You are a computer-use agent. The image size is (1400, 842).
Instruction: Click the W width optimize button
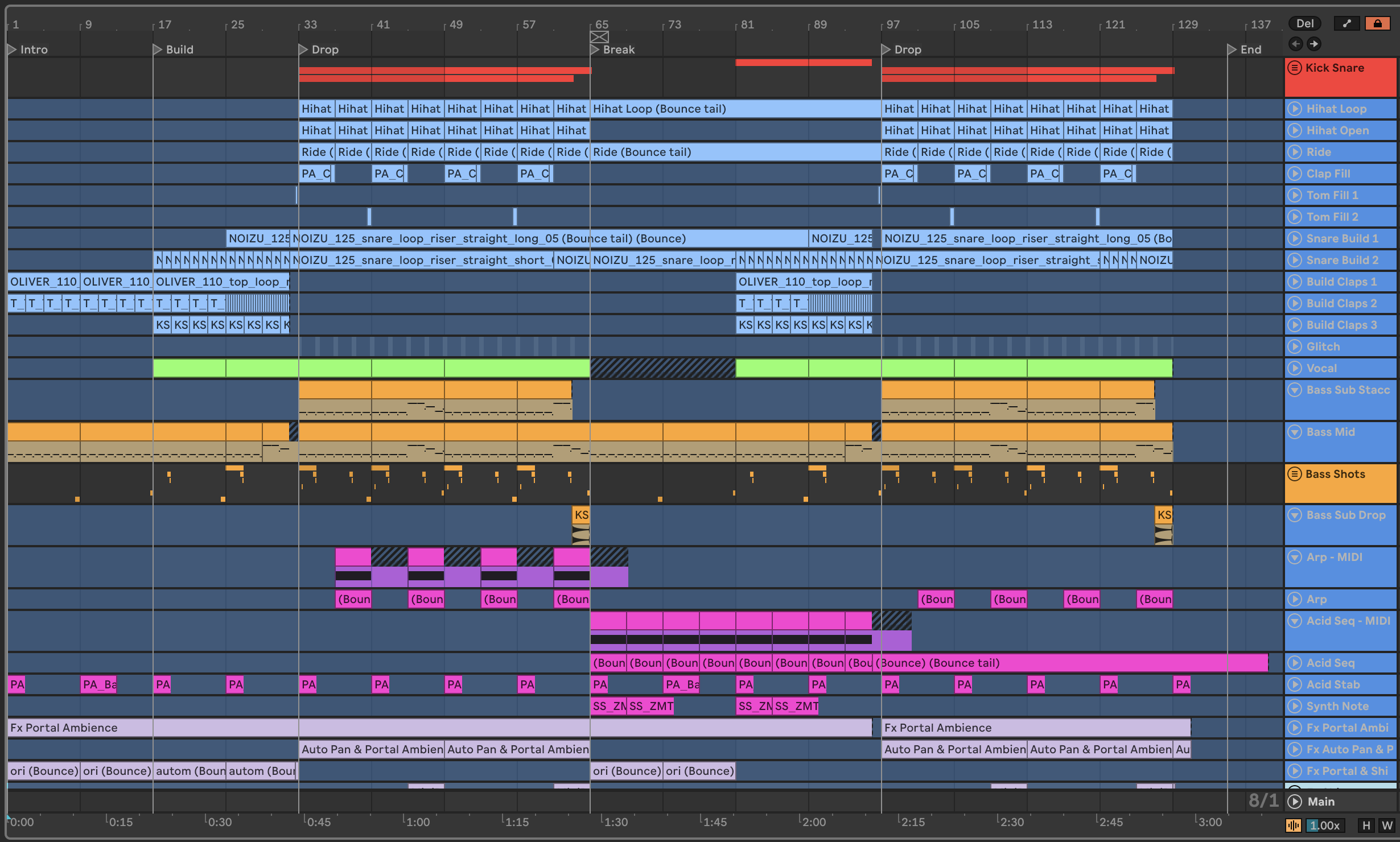coord(1387,826)
